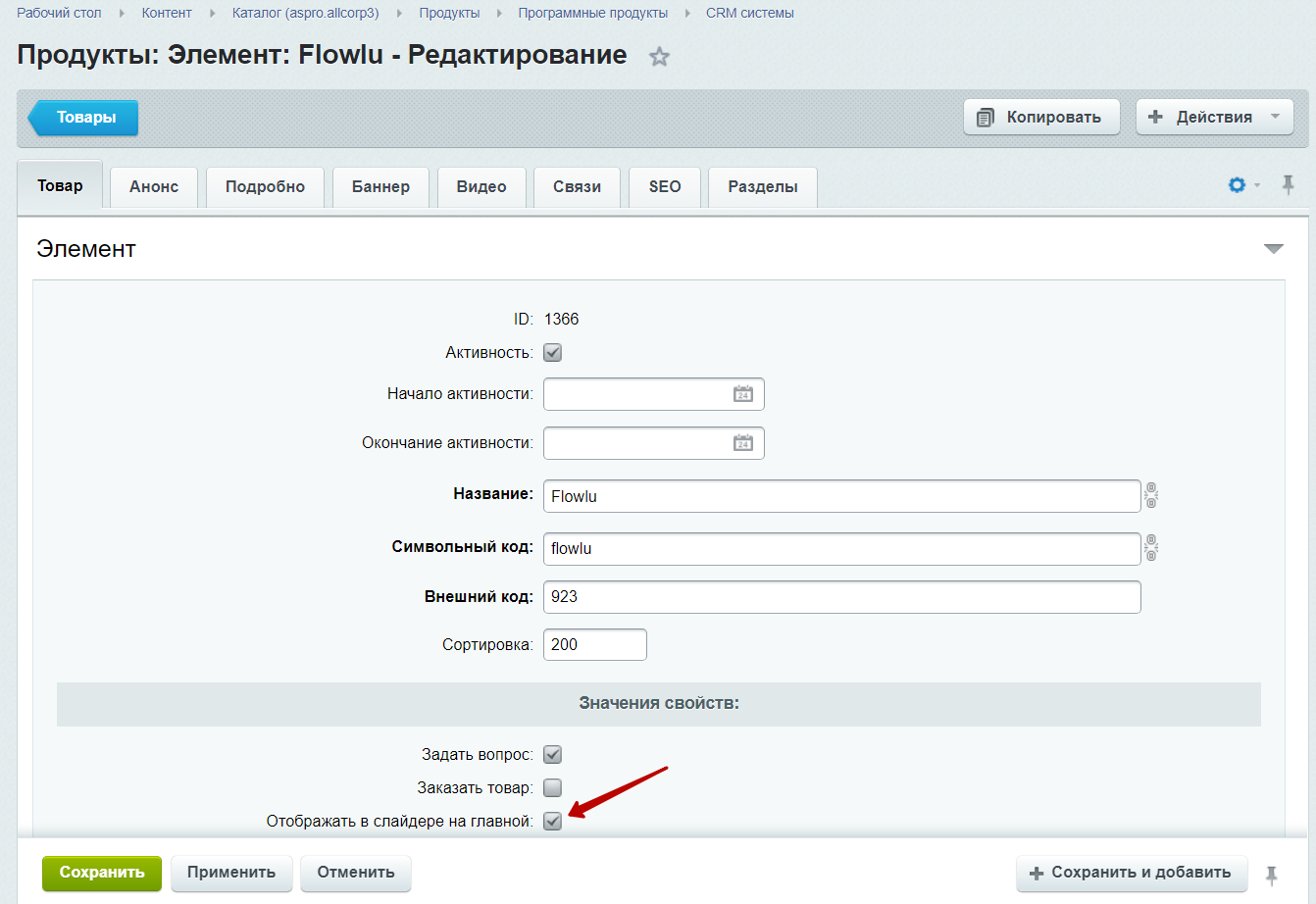Uncheck the Задать вопрос checkbox
The image size is (1316, 904).
(x=553, y=755)
